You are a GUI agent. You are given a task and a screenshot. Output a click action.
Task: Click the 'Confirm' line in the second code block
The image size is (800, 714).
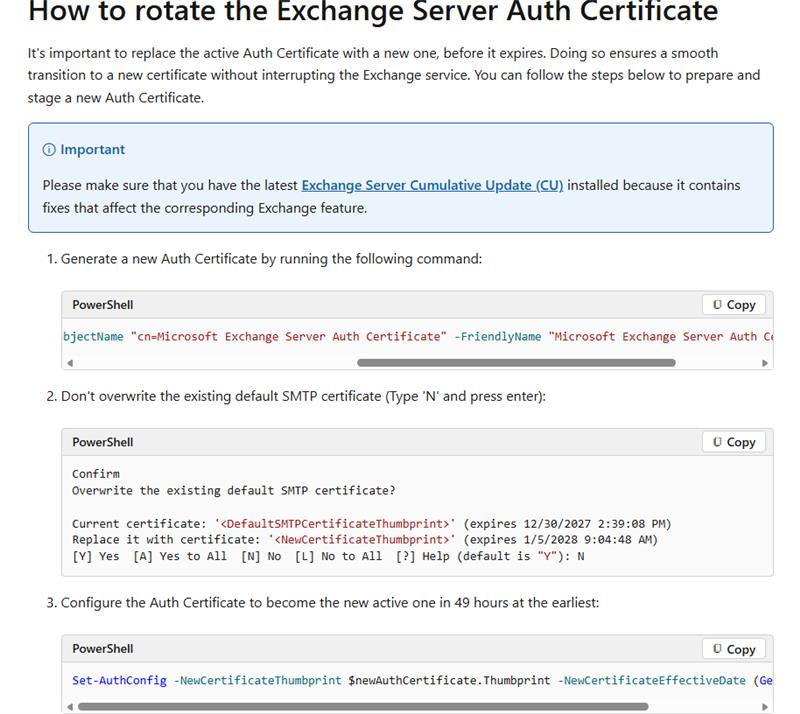tap(95, 474)
